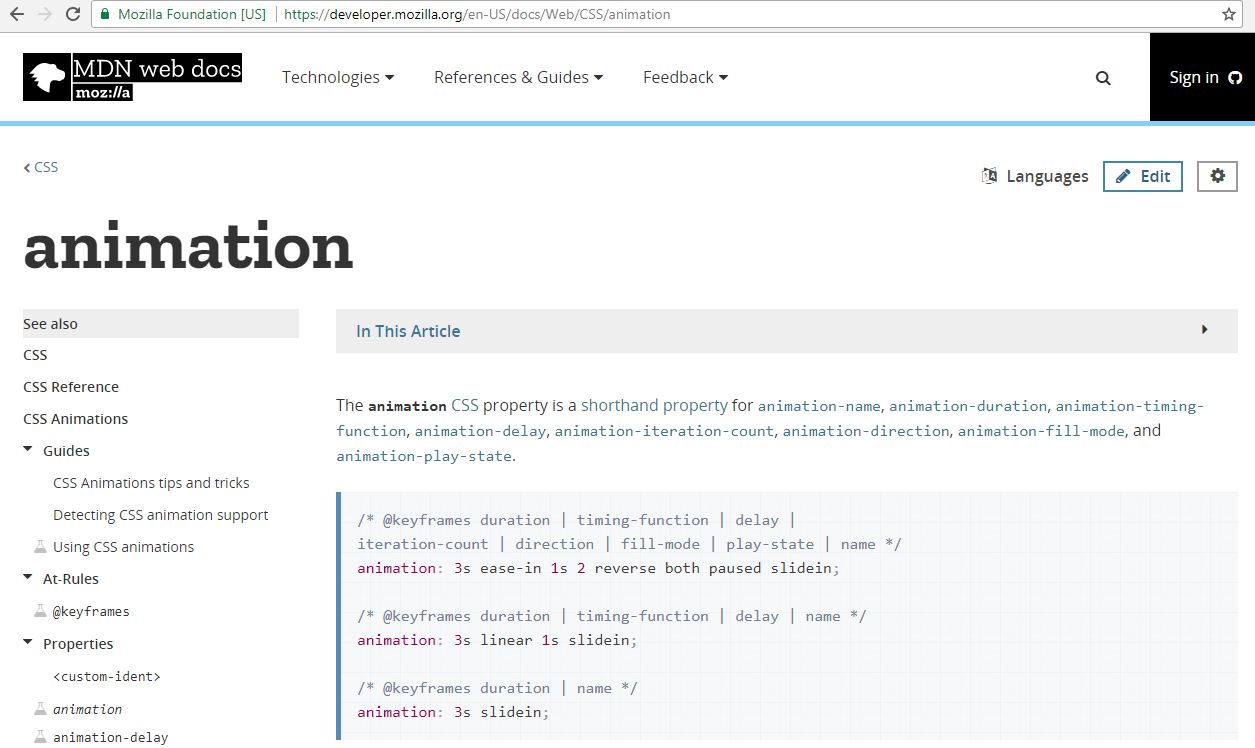Expand the In This Article section
Screen dimensions: 1255x748
[786, 331]
